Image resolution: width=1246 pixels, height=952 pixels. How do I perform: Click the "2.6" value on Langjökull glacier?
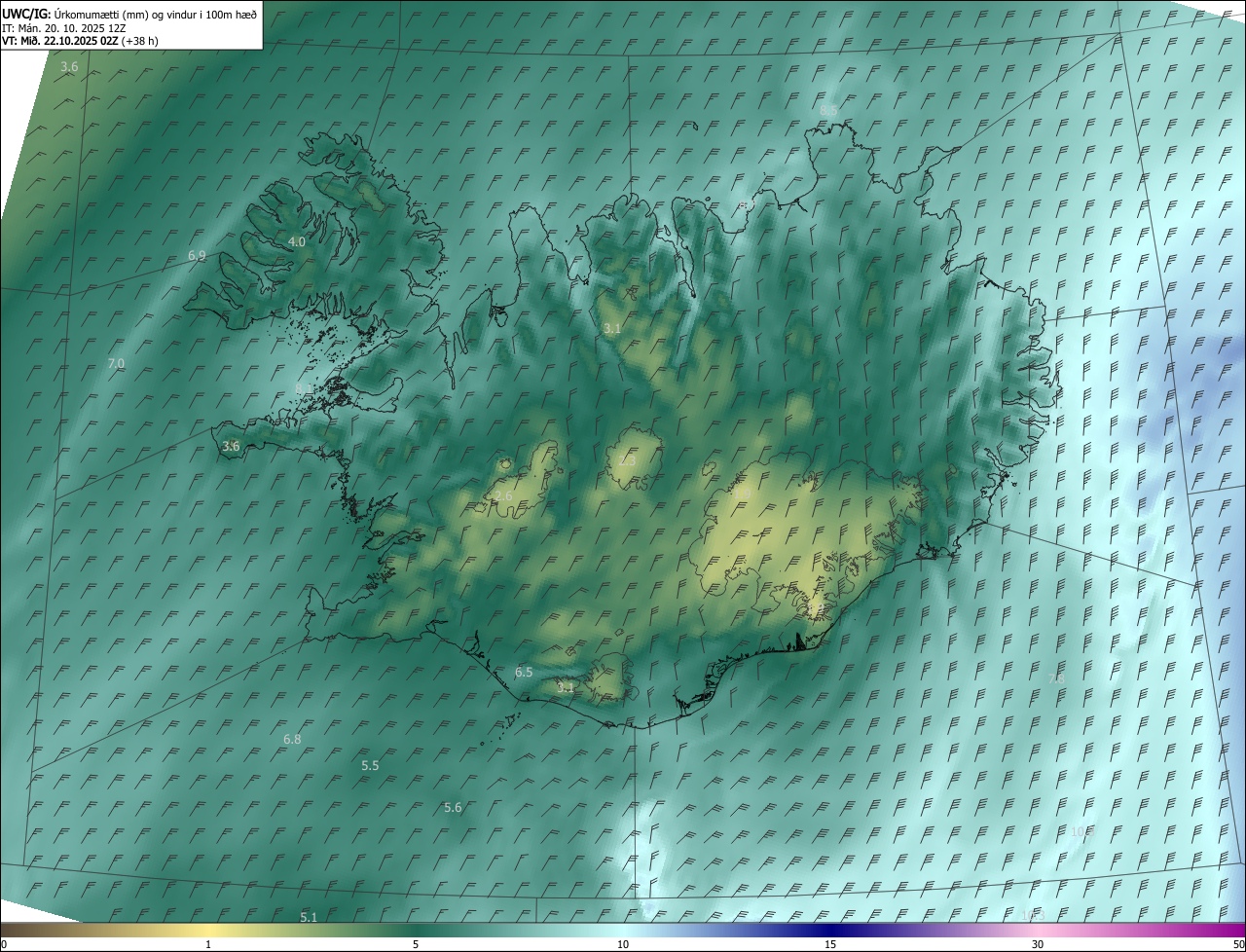click(503, 496)
